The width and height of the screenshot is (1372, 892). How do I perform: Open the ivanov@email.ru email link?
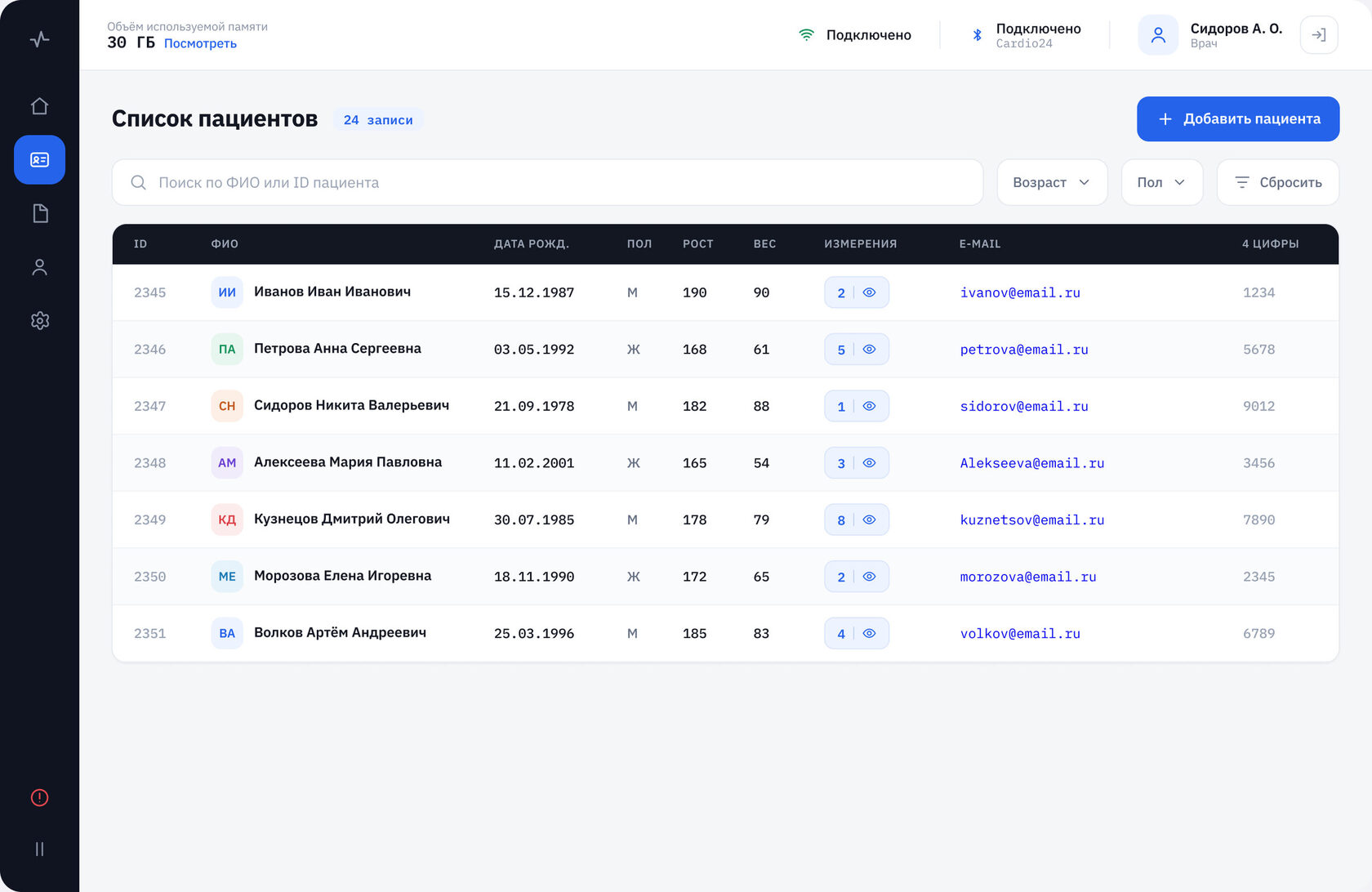click(1020, 292)
